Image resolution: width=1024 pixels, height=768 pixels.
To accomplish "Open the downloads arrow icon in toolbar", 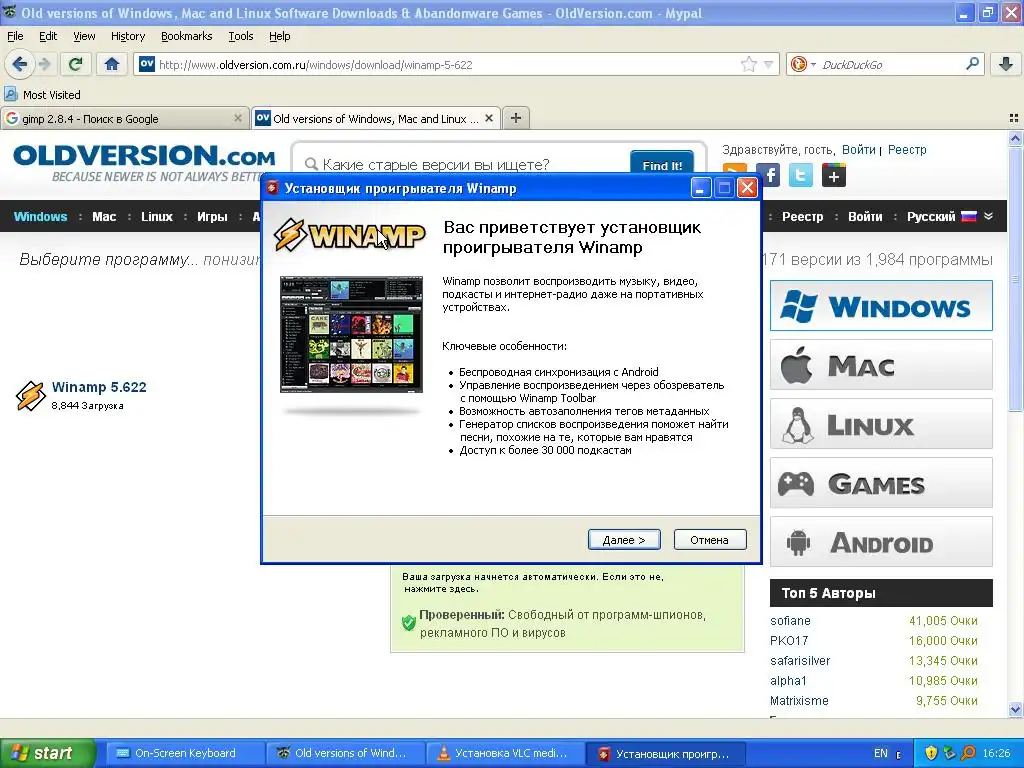I will (x=1006, y=64).
